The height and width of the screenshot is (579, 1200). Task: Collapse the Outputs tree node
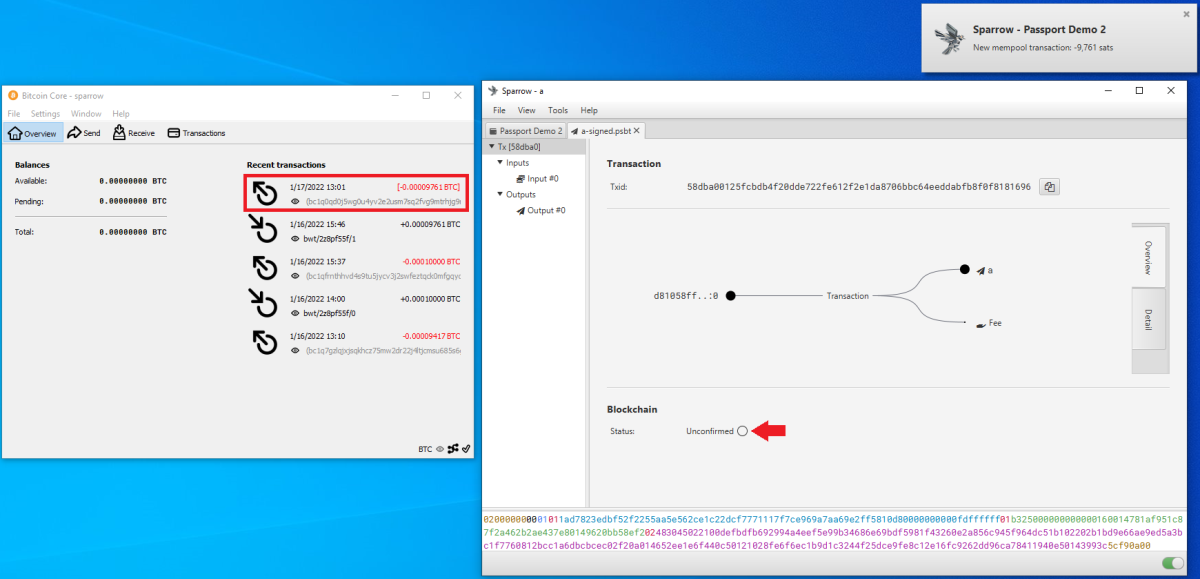click(500, 194)
